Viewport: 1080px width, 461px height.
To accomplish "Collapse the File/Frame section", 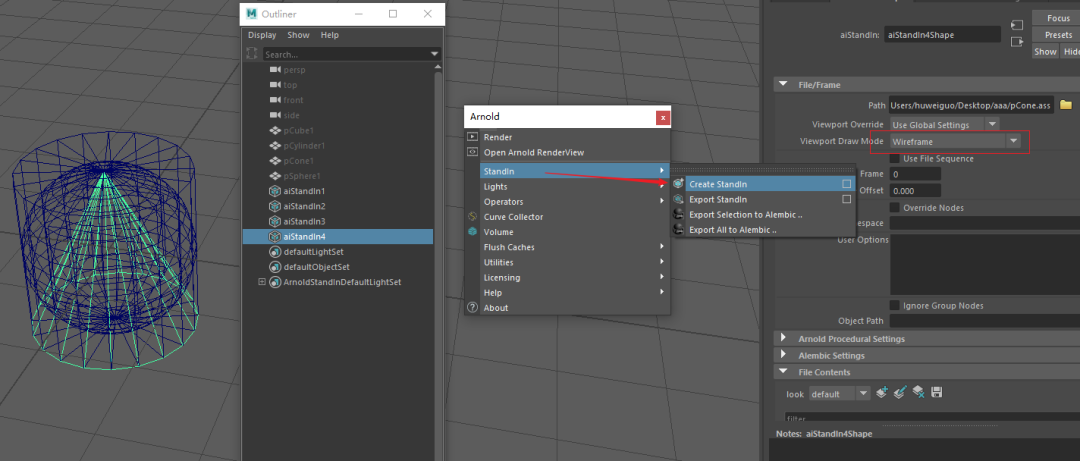I will click(782, 85).
